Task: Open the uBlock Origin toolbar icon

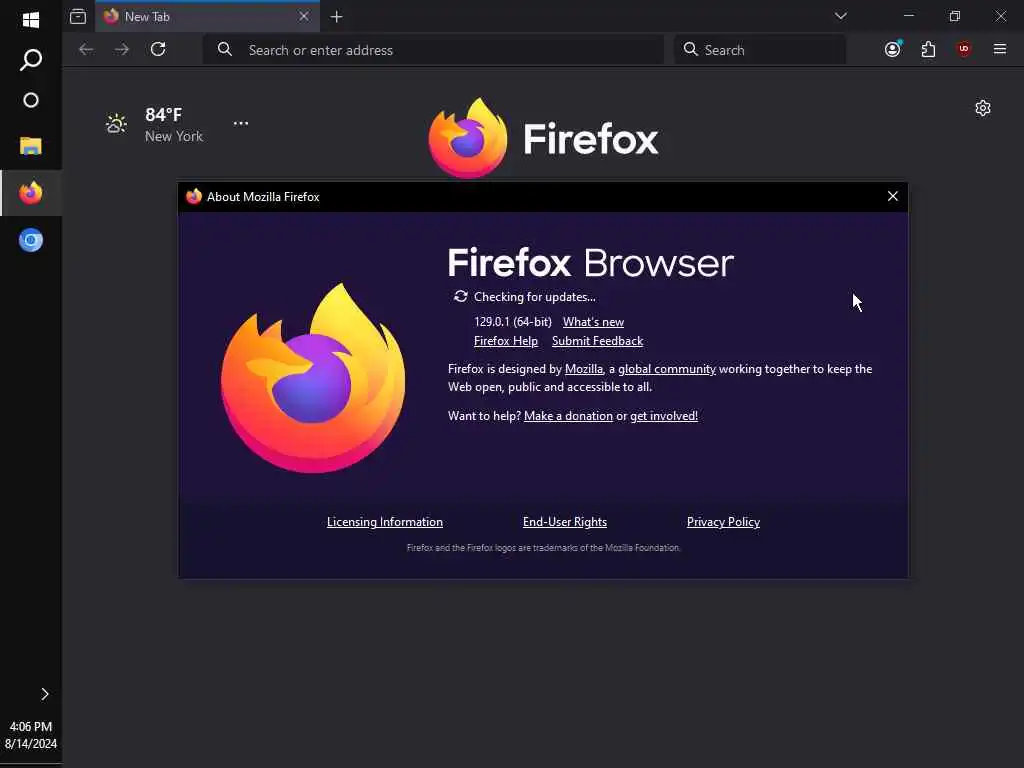Action: tap(964, 49)
